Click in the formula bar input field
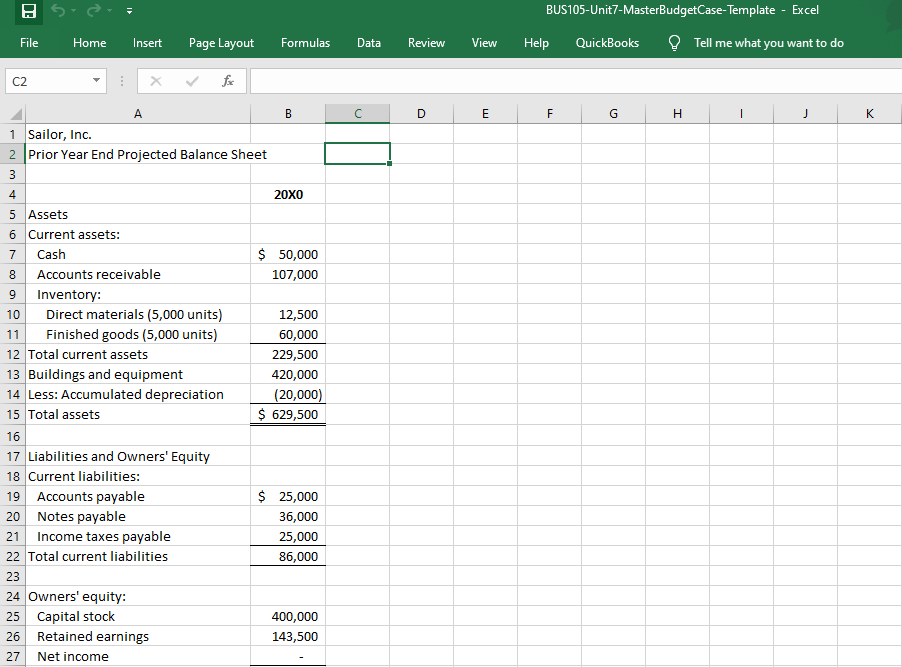 (x=576, y=81)
